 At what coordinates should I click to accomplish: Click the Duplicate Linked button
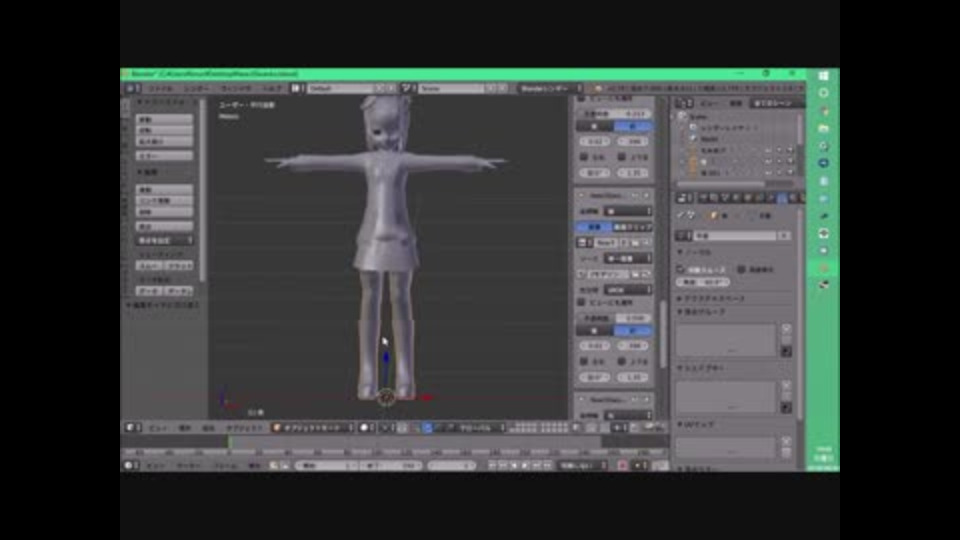tap(164, 201)
